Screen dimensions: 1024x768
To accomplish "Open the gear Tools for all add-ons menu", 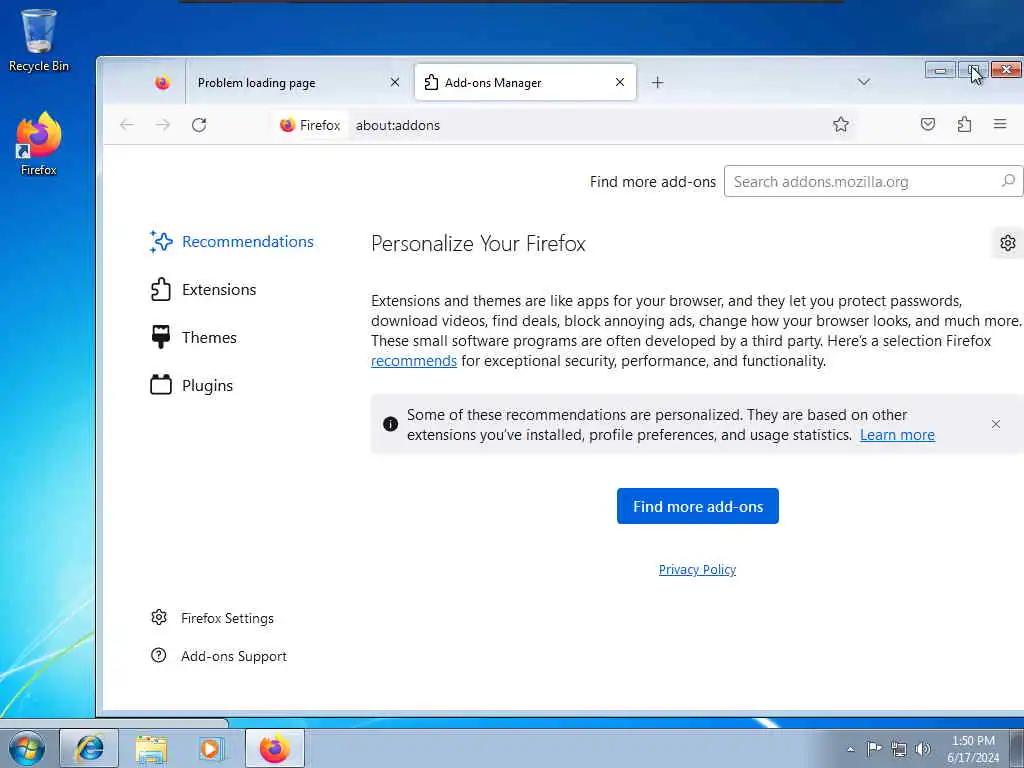I will point(1008,243).
